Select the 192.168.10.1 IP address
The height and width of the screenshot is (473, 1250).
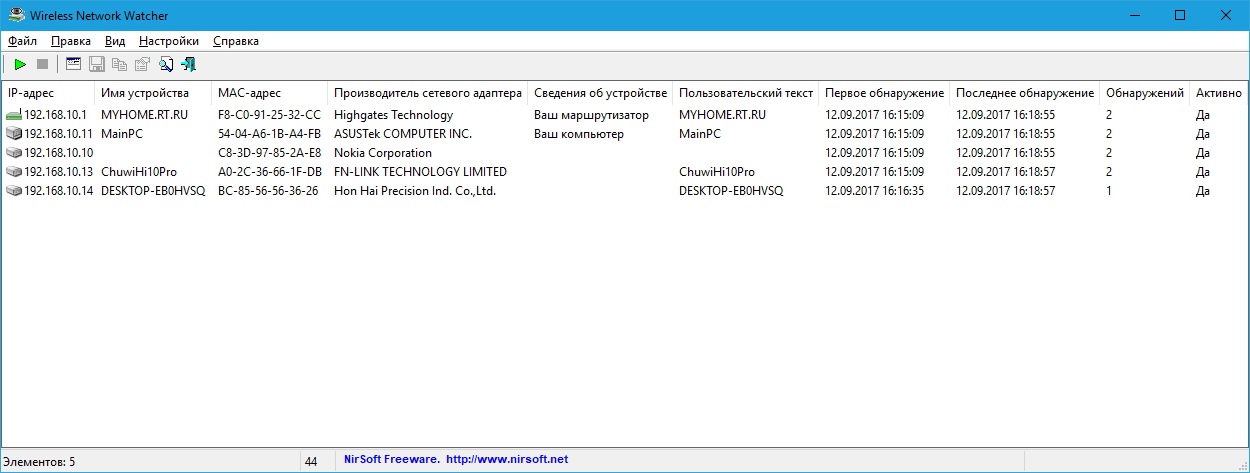56,115
